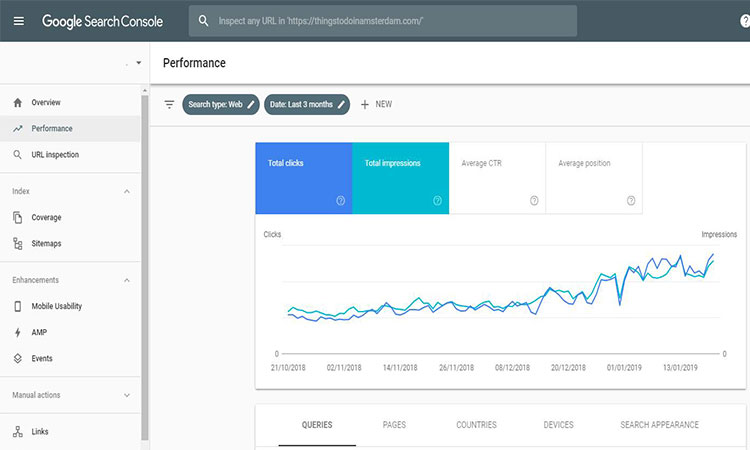This screenshot has width=750, height=450.
Task: Click the Overview home icon
Action: pyautogui.click(x=18, y=103)
